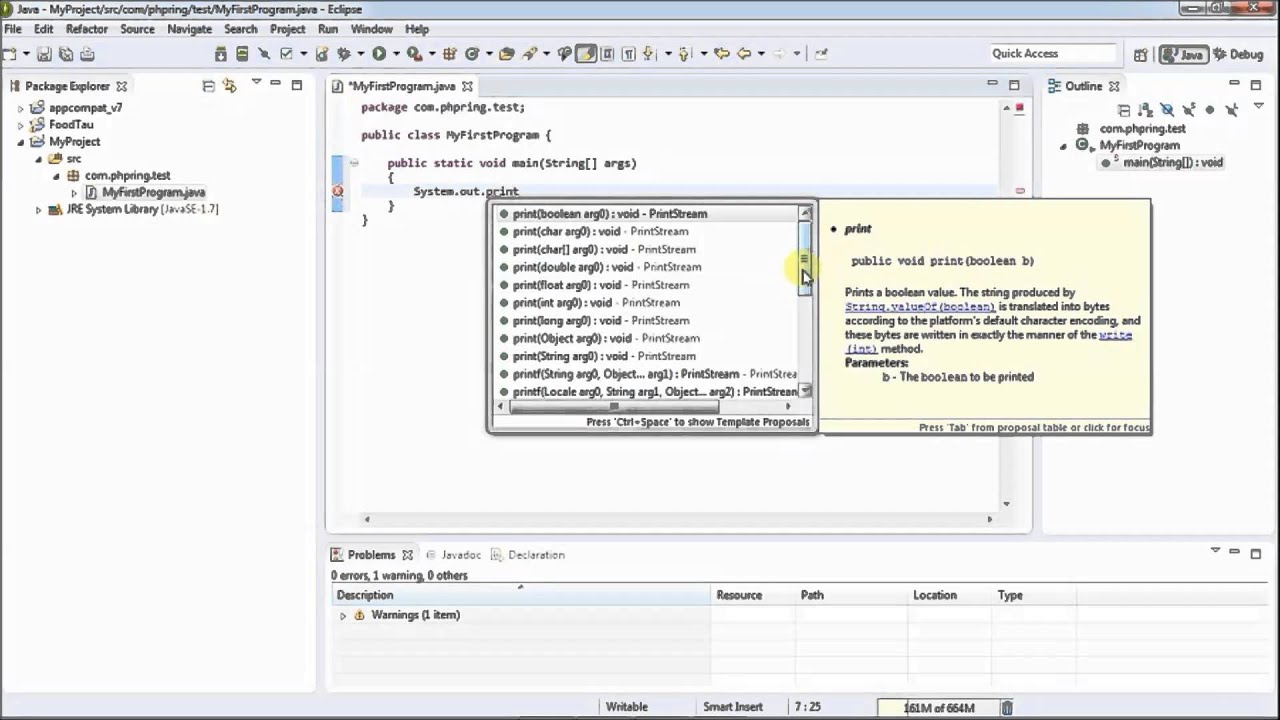Open the Outline view menu triangle
Image resolution: width=1280 pixels, height=720 pixels.
(x=1258, y=105)
